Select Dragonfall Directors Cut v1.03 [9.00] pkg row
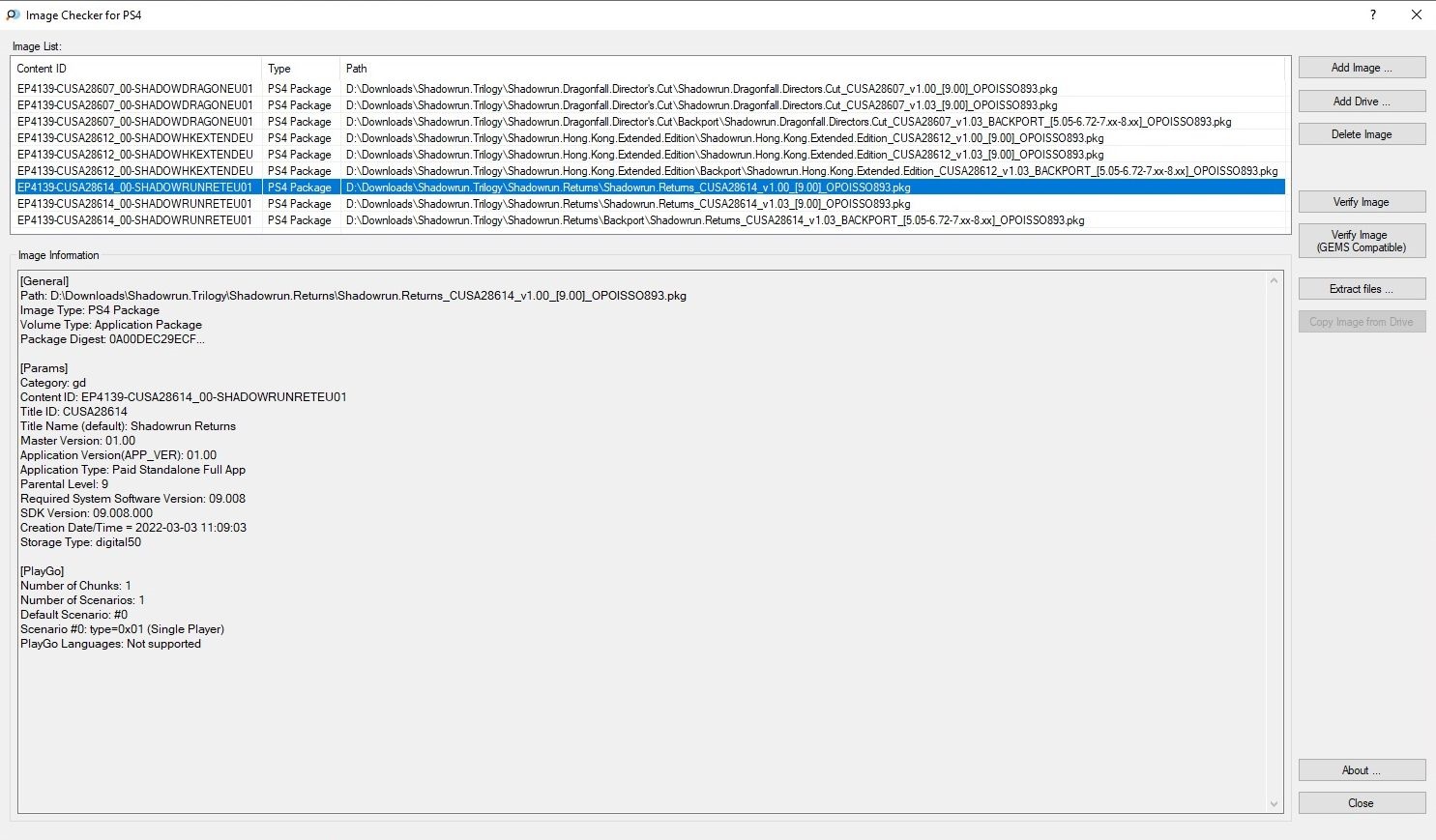Image resolution: width=1436 pixels, height=840 pixels. click(x=650, y=105)
